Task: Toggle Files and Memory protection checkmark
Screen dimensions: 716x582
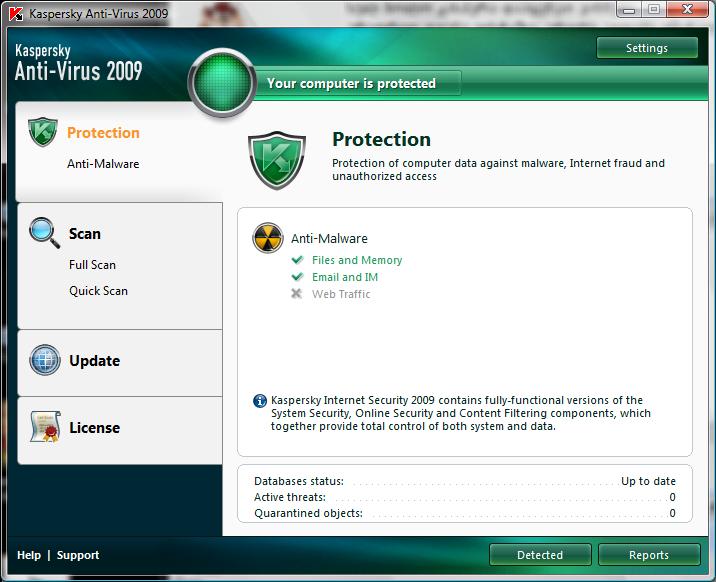Action: coord(297,260)
